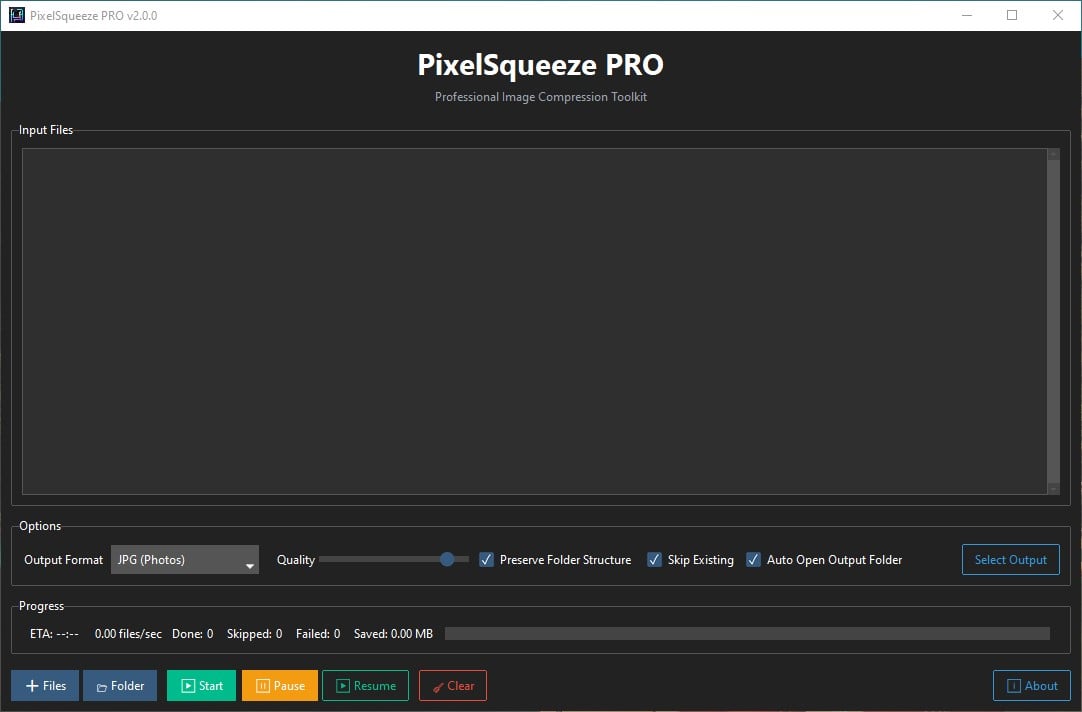Screen dimensions: 1082x712
Task: Select the folder icon beside Folder label
Action: pos(103,685)
